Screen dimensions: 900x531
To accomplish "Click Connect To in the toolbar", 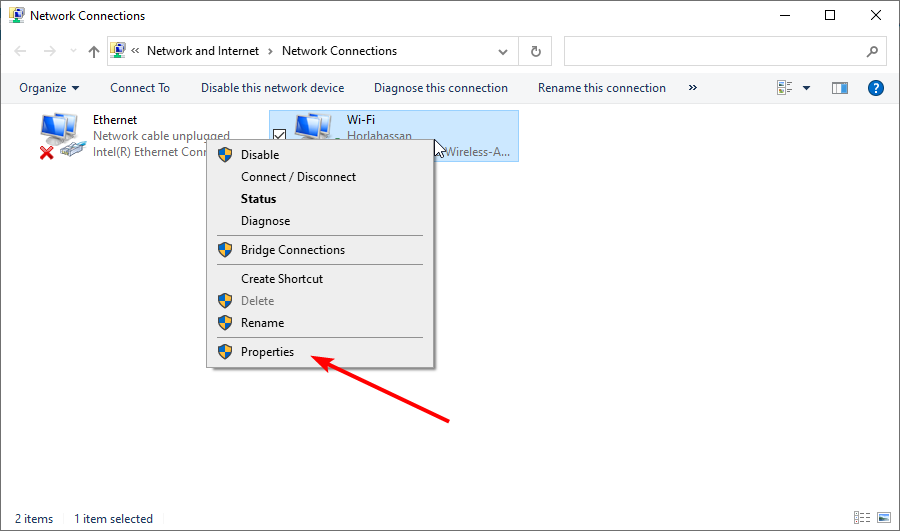I will (140, 88).
